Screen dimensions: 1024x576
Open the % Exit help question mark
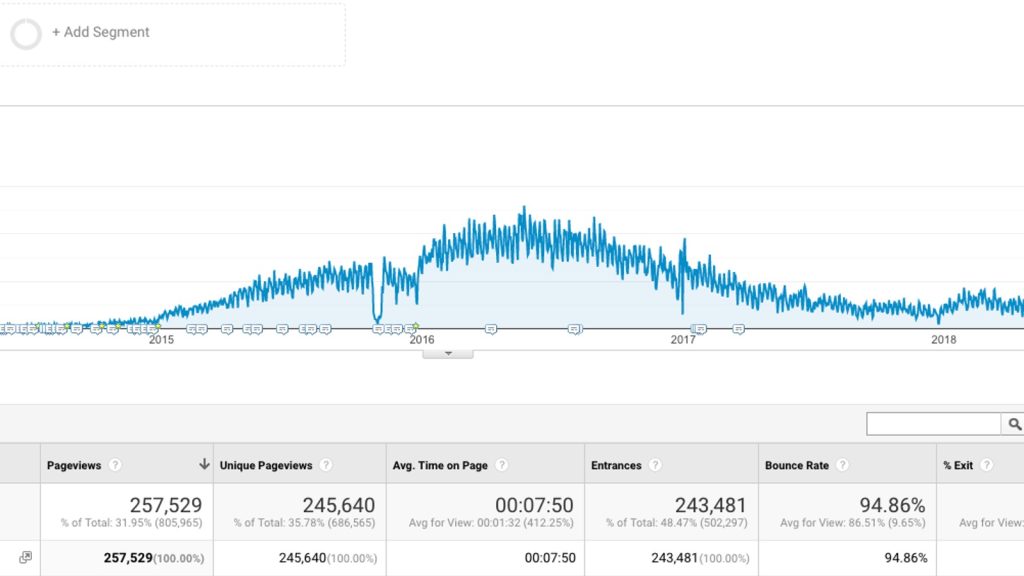987,465
